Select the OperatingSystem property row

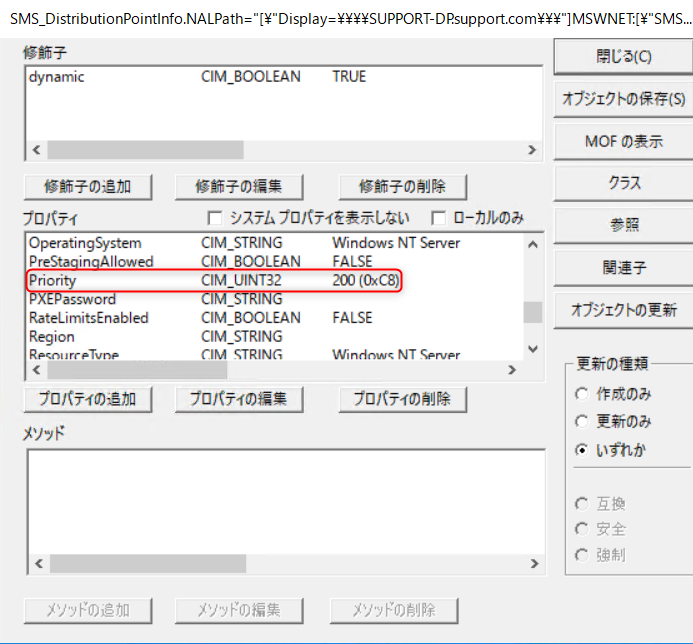point(275,243)
